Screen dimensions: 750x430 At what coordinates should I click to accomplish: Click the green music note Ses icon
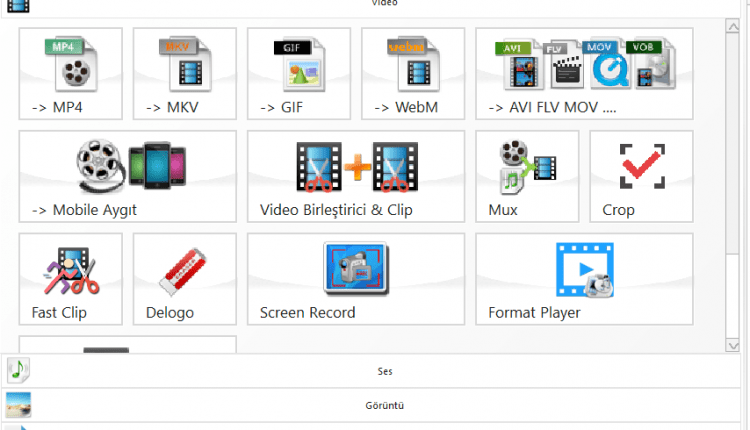(x=18, y=371)
